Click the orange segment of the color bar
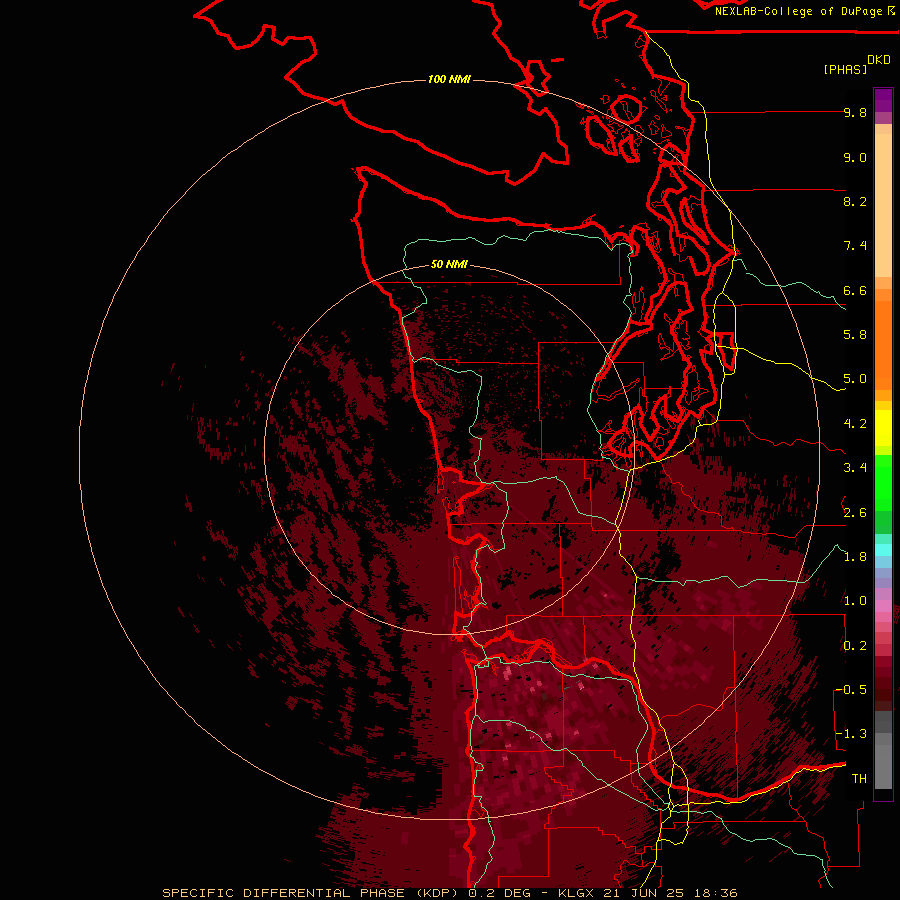Image resolution: width=900 pixels, height=900 pixels. 883,344
